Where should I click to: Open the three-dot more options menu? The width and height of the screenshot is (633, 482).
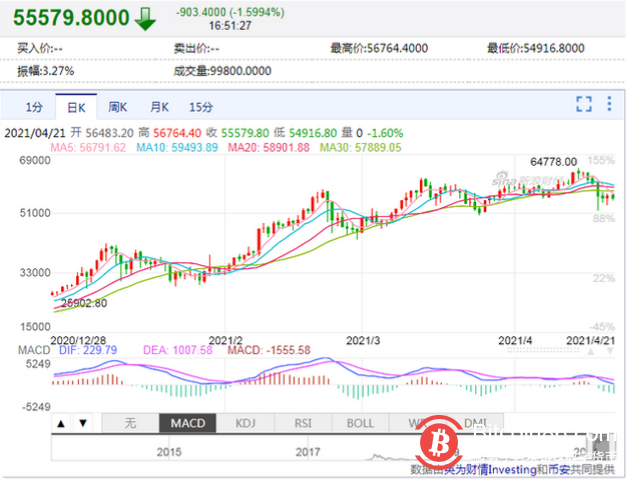click(609, 104)
